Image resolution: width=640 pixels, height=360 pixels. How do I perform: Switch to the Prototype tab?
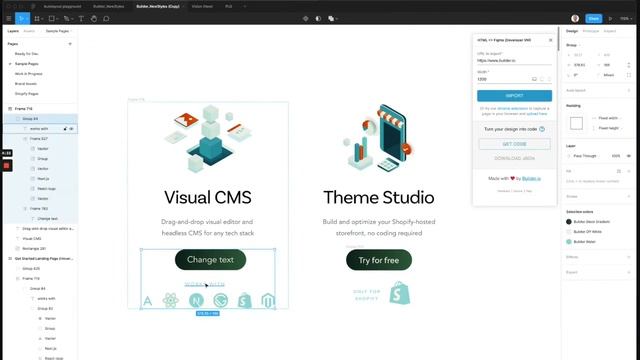(x=591, y=31)
